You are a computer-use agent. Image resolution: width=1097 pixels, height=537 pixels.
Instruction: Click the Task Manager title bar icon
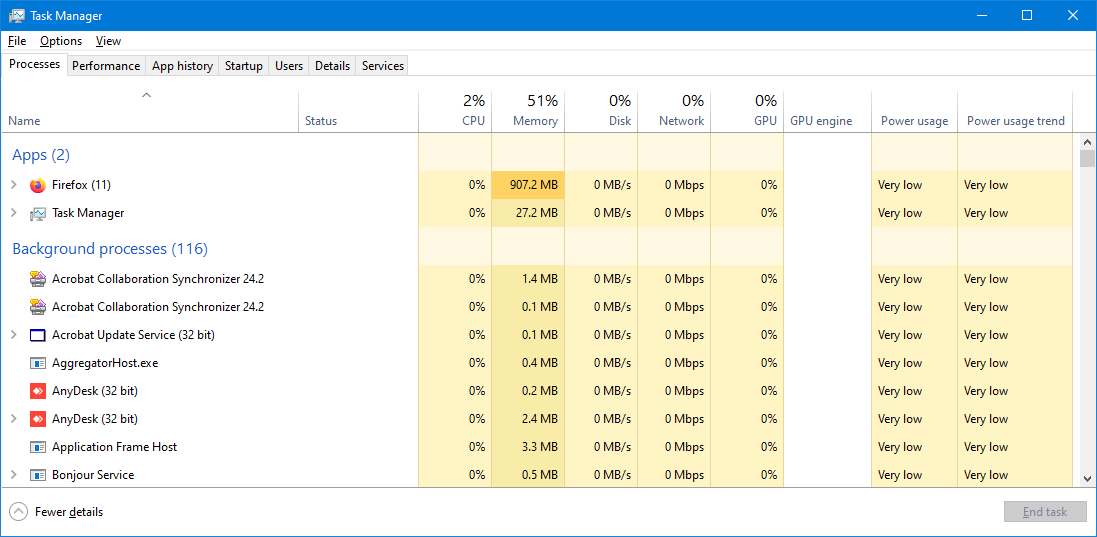click(16, 16)
